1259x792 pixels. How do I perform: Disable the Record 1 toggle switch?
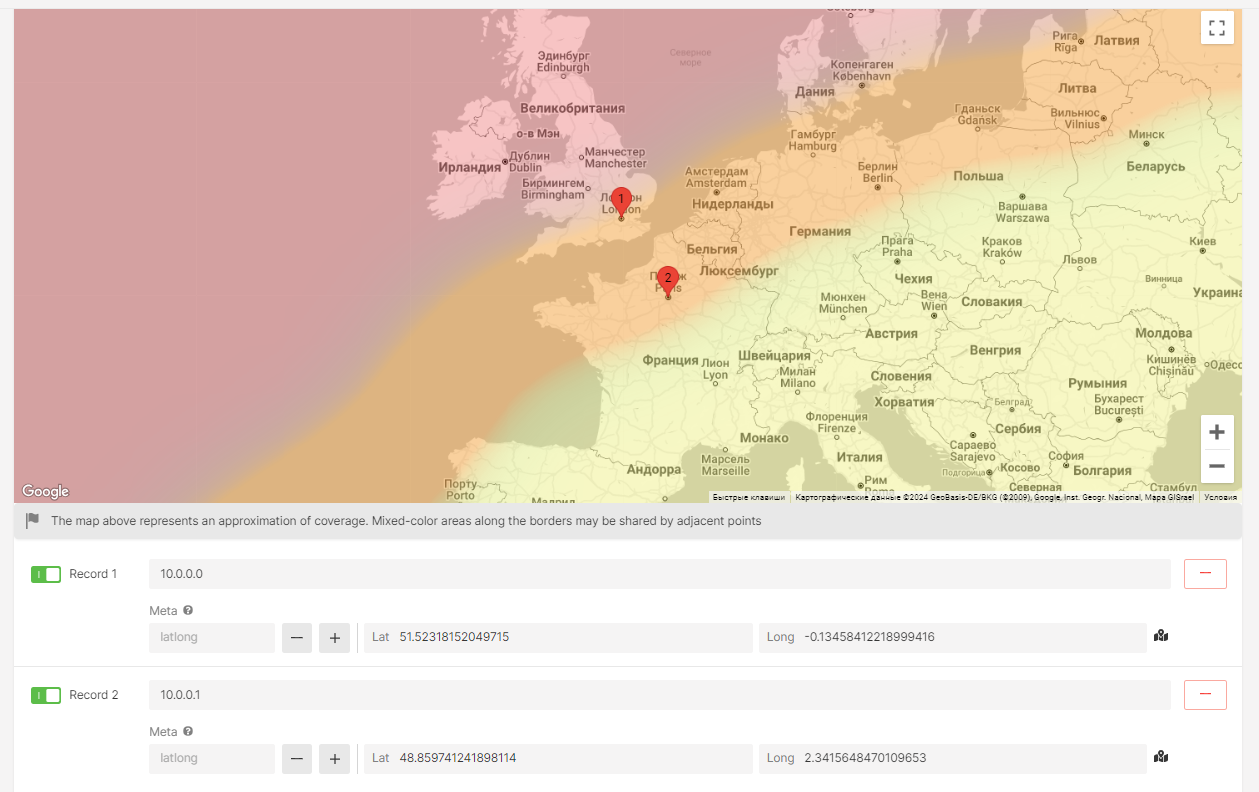click(46, 574)
